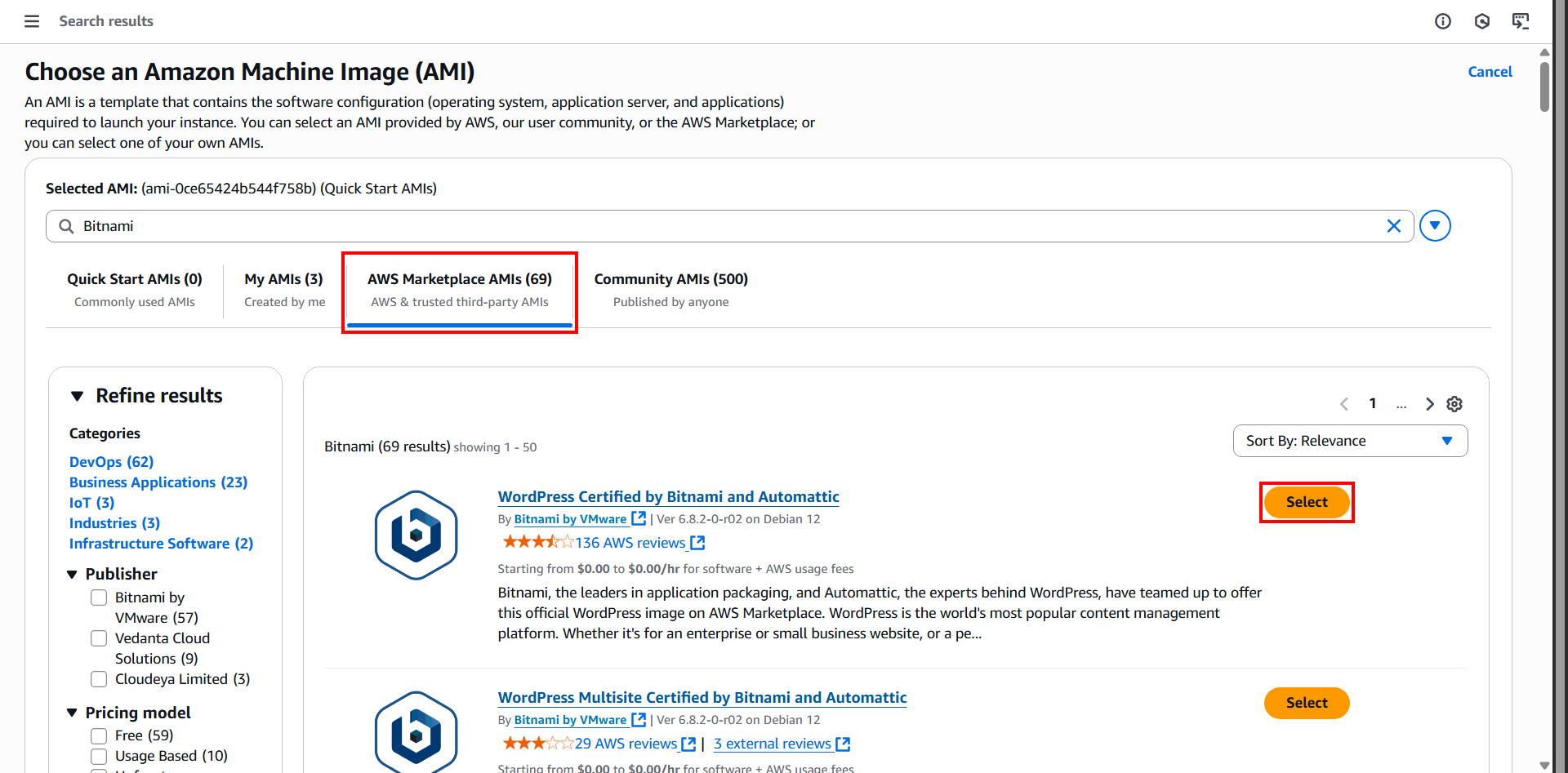
Task: Open the CloudShell screen icon
Action: [1521, 21]
